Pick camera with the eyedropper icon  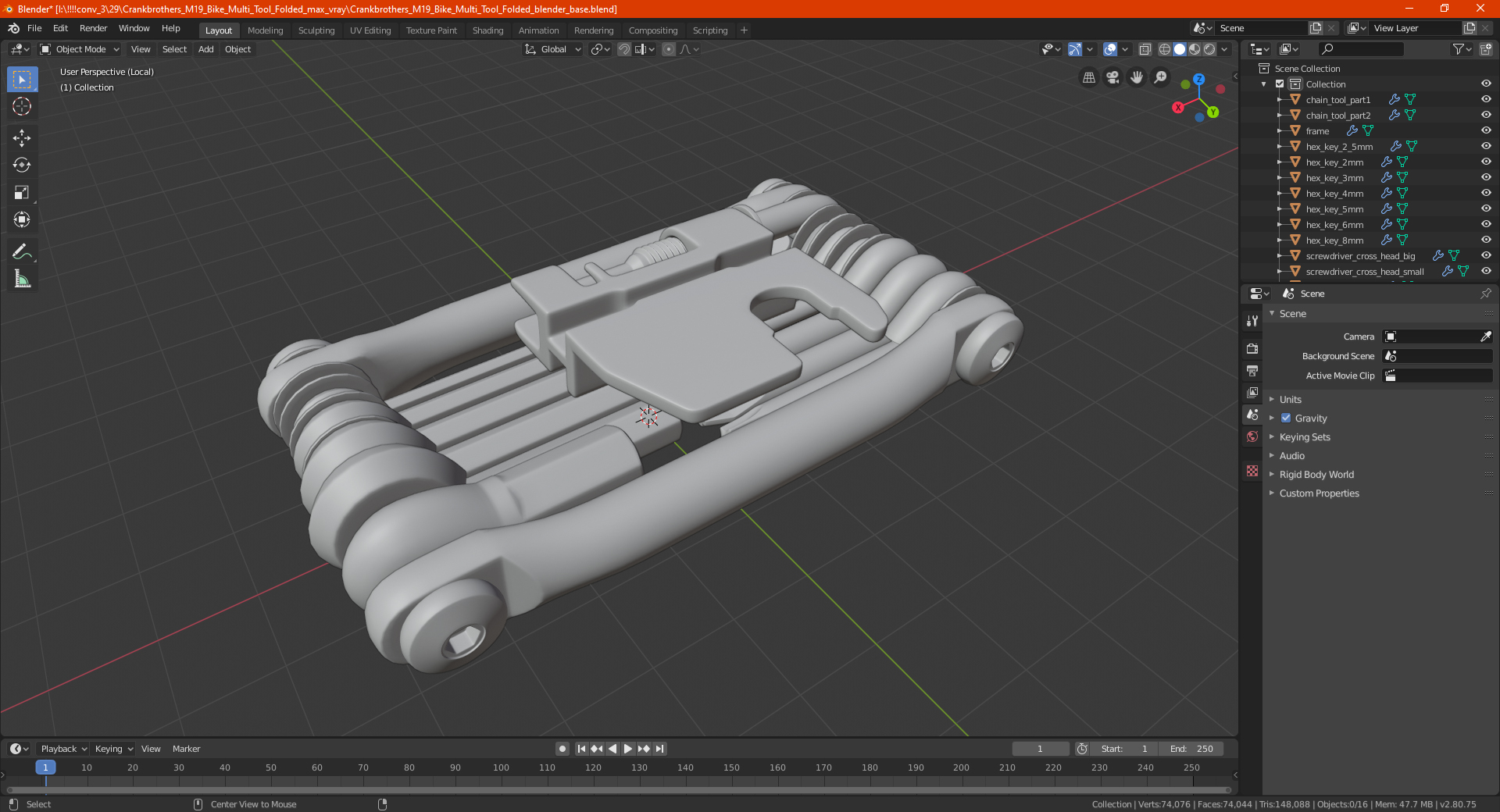coord(1485,337)
